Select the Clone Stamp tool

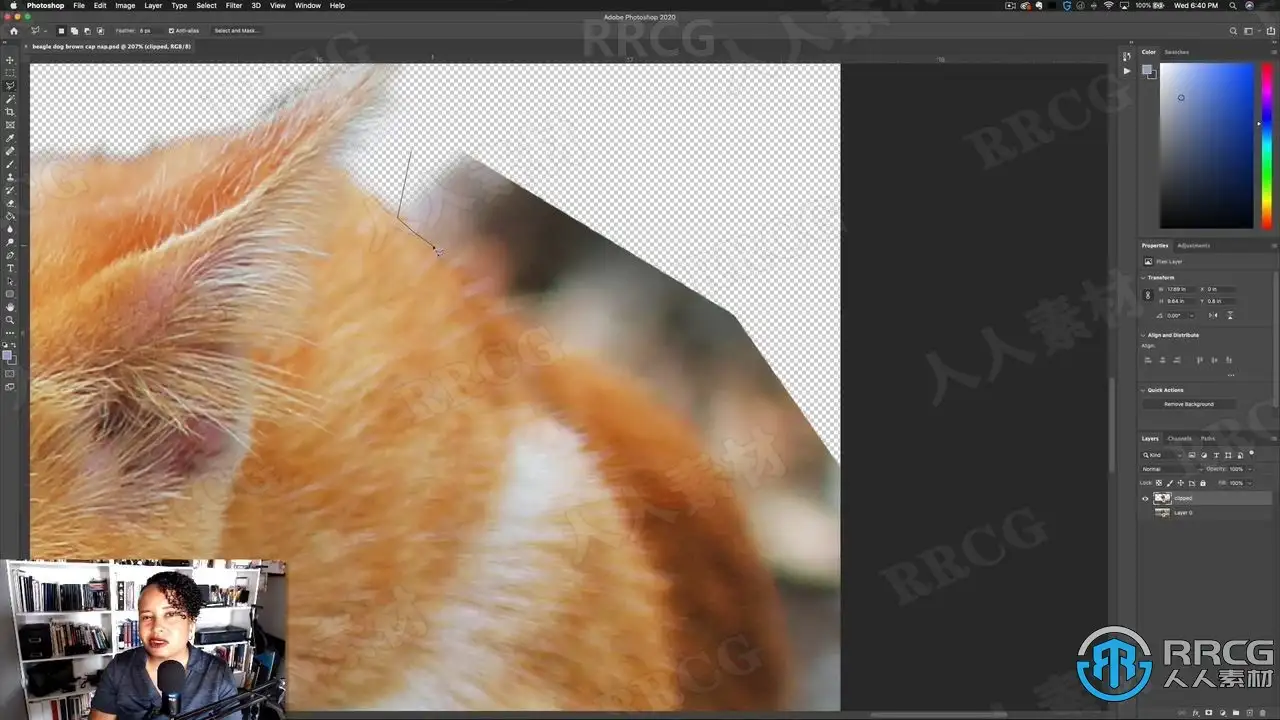(10, 177)
